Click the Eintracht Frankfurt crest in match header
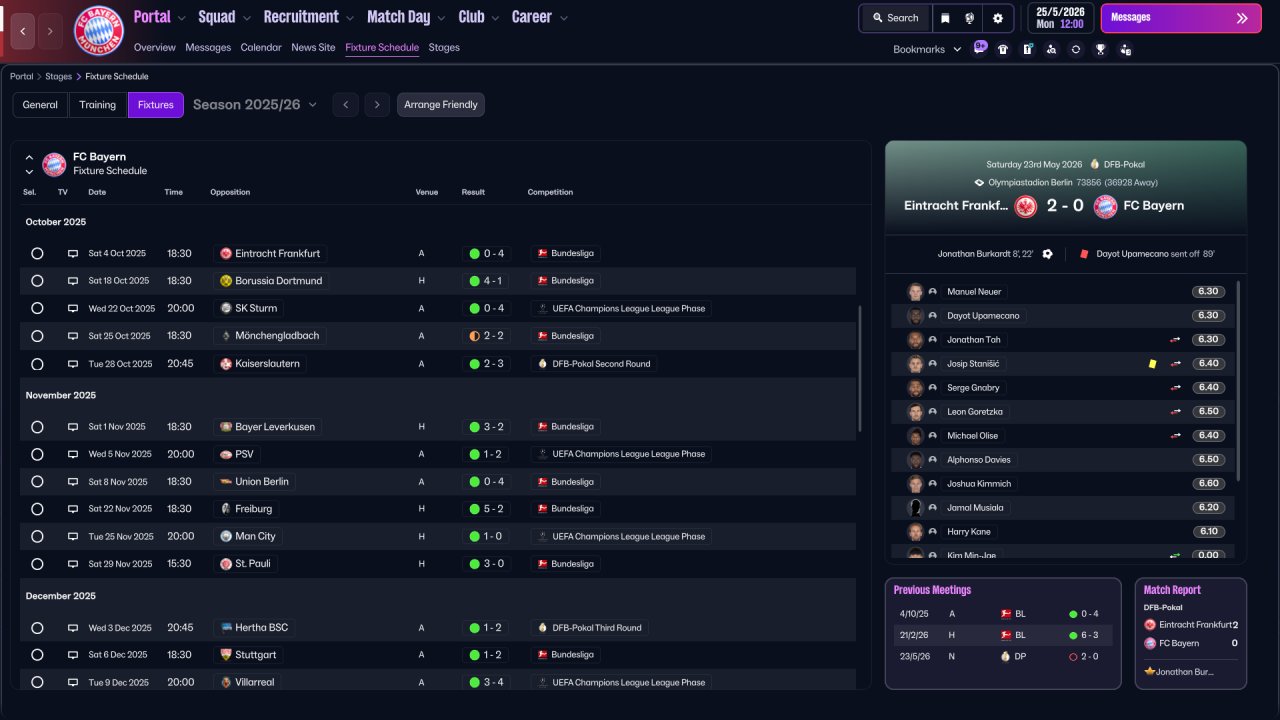Viewport: 1280px width, 720px height. click(1026, 206)
